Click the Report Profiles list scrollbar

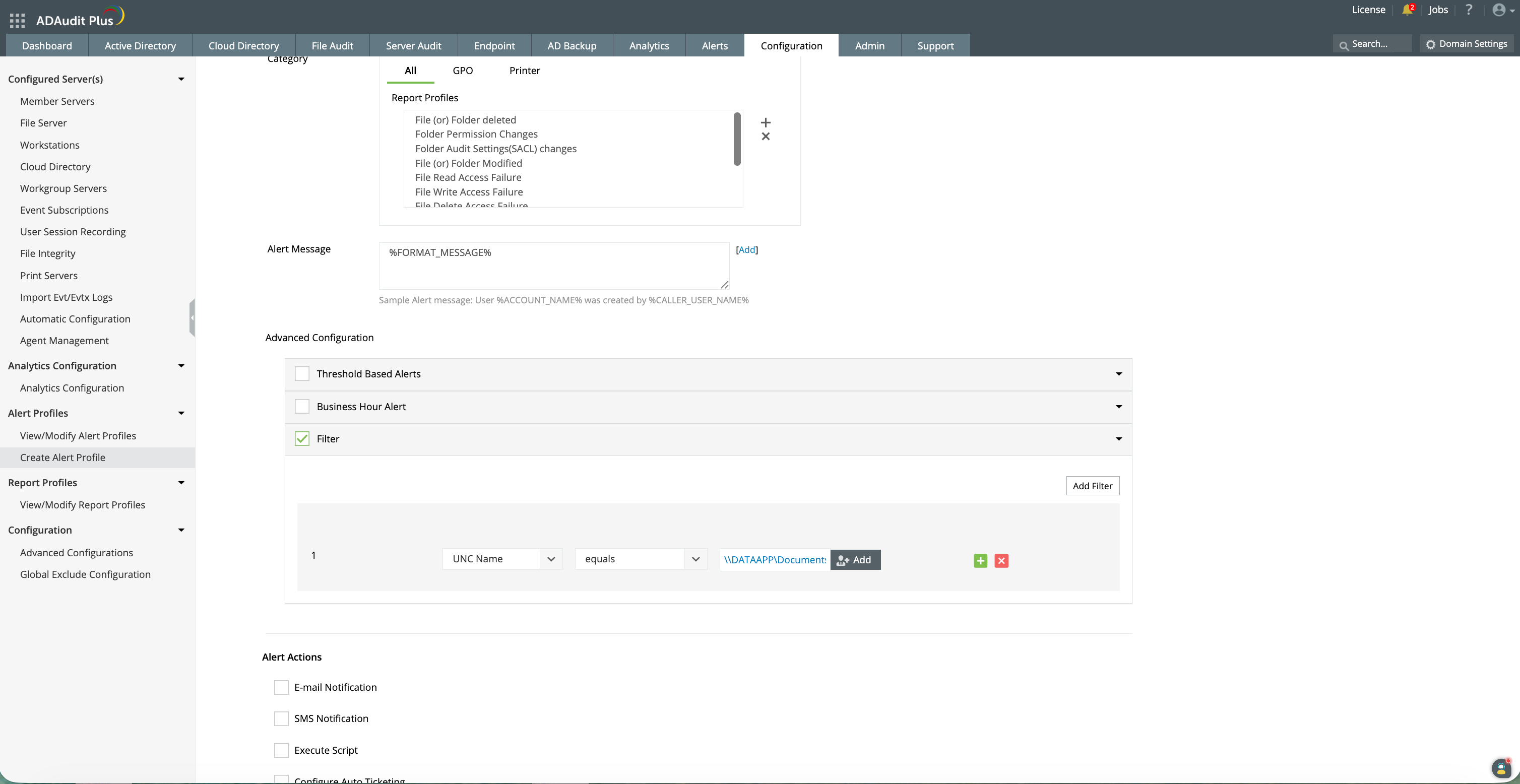(737, 140)
